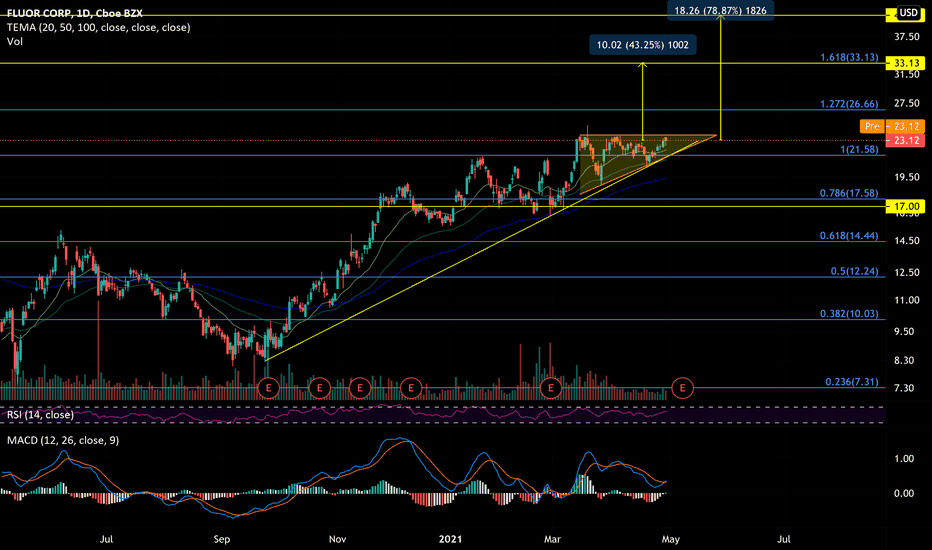This screenshot has height=550, width=932.
Task: Click the Vol indicator legend
Action: tap(15, 41)
